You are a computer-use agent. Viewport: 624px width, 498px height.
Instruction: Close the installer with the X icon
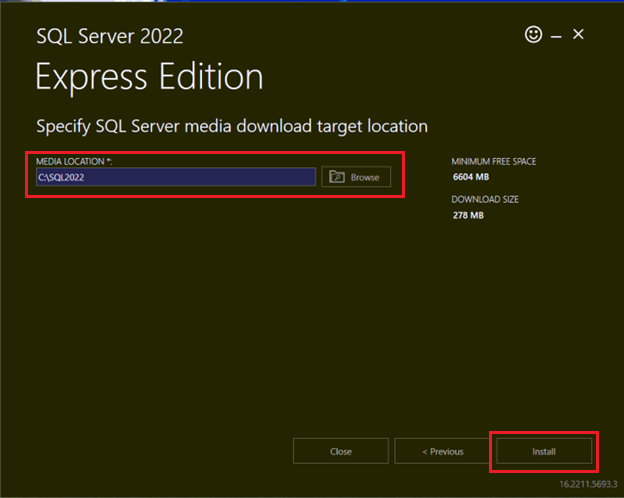click(x=578, y=34)
